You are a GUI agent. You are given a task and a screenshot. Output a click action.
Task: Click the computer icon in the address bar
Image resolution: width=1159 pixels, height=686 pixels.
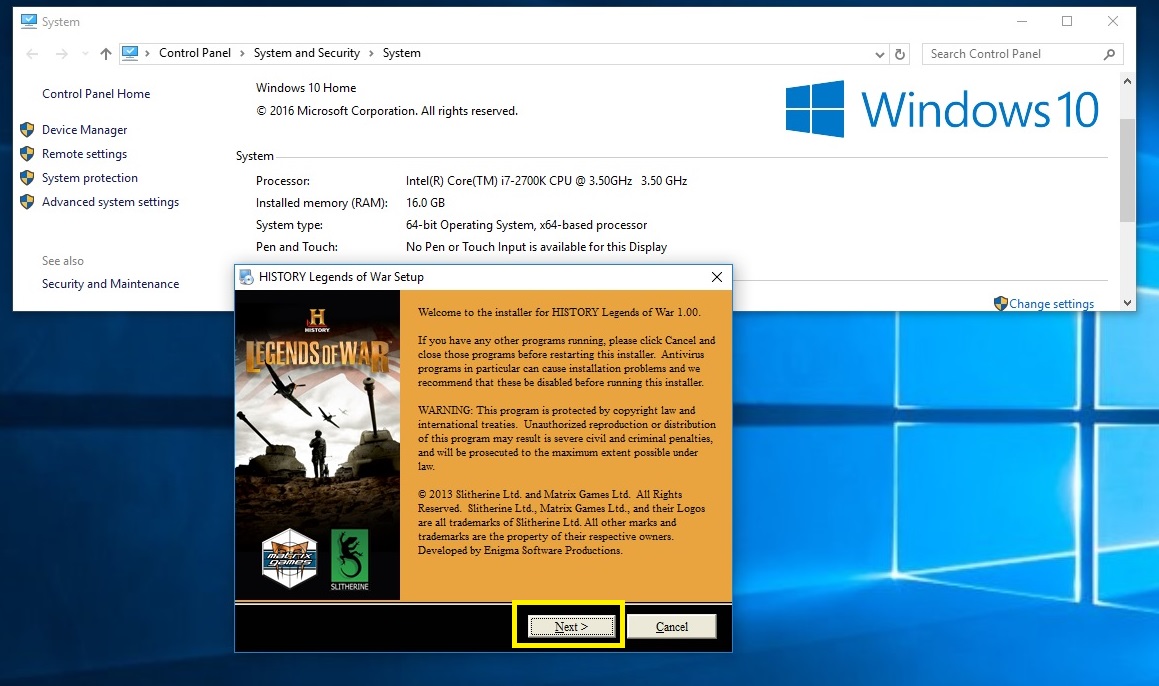tap(130, 52)
